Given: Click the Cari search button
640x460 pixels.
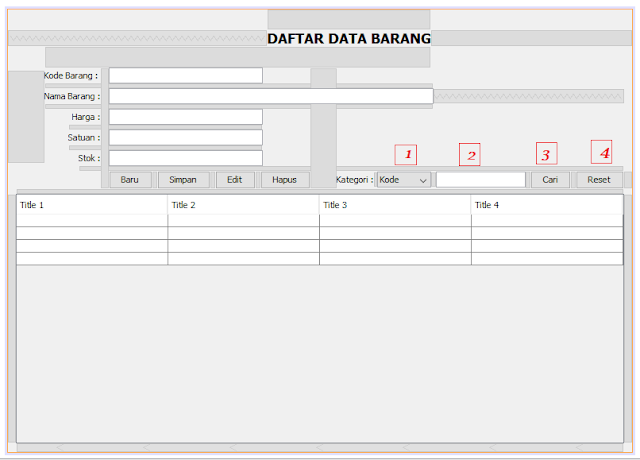Looking at the screenshot, I should click(x=550, y=180).
